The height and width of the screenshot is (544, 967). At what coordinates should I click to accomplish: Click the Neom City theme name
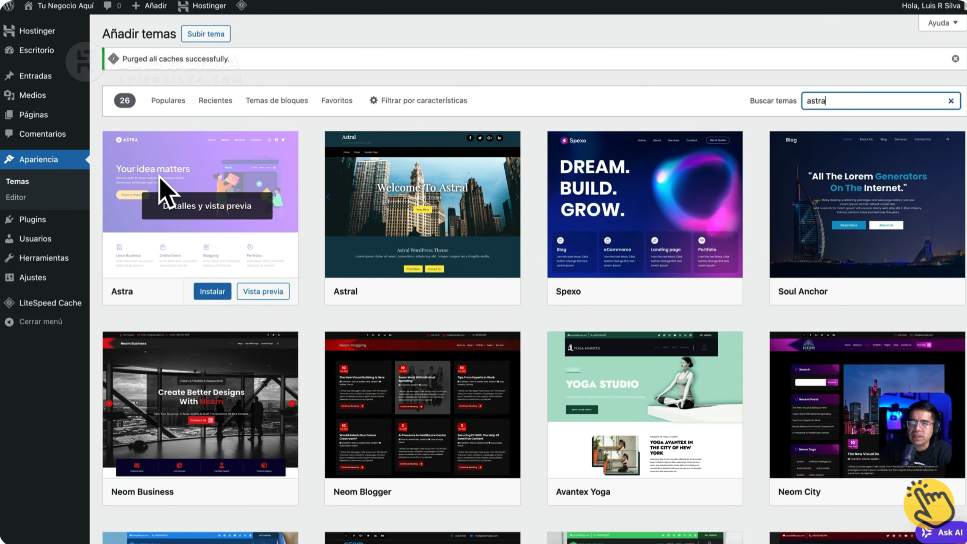pos(799,492)
